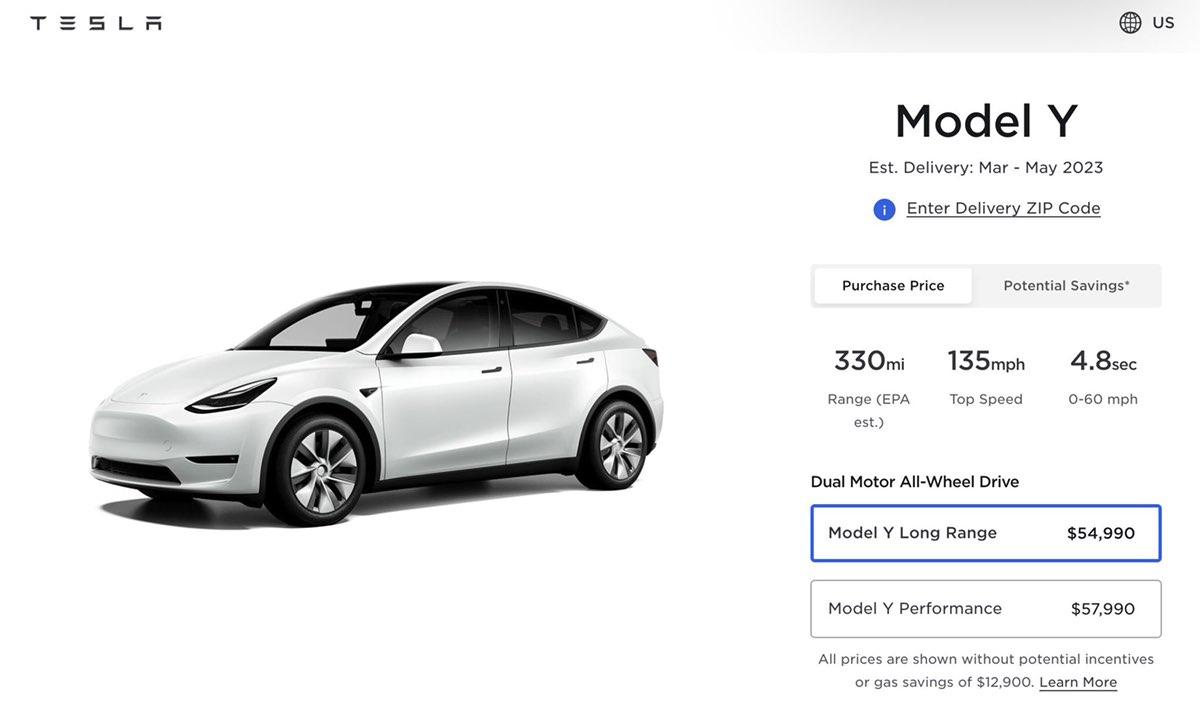Click the car's front wheel

tap(325, 469)
